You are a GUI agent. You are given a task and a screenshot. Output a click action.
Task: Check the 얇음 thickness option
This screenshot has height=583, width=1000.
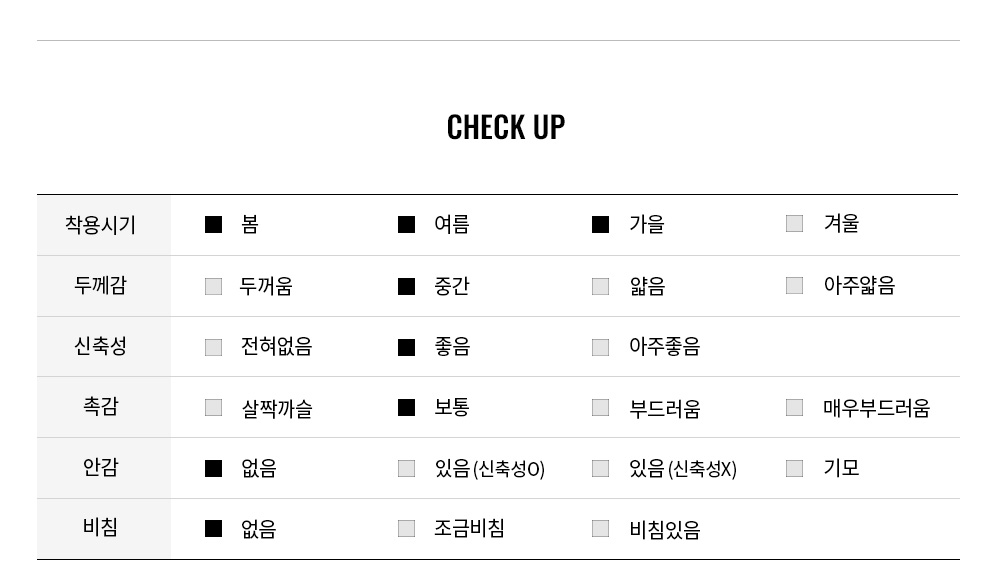click(600, 287)
